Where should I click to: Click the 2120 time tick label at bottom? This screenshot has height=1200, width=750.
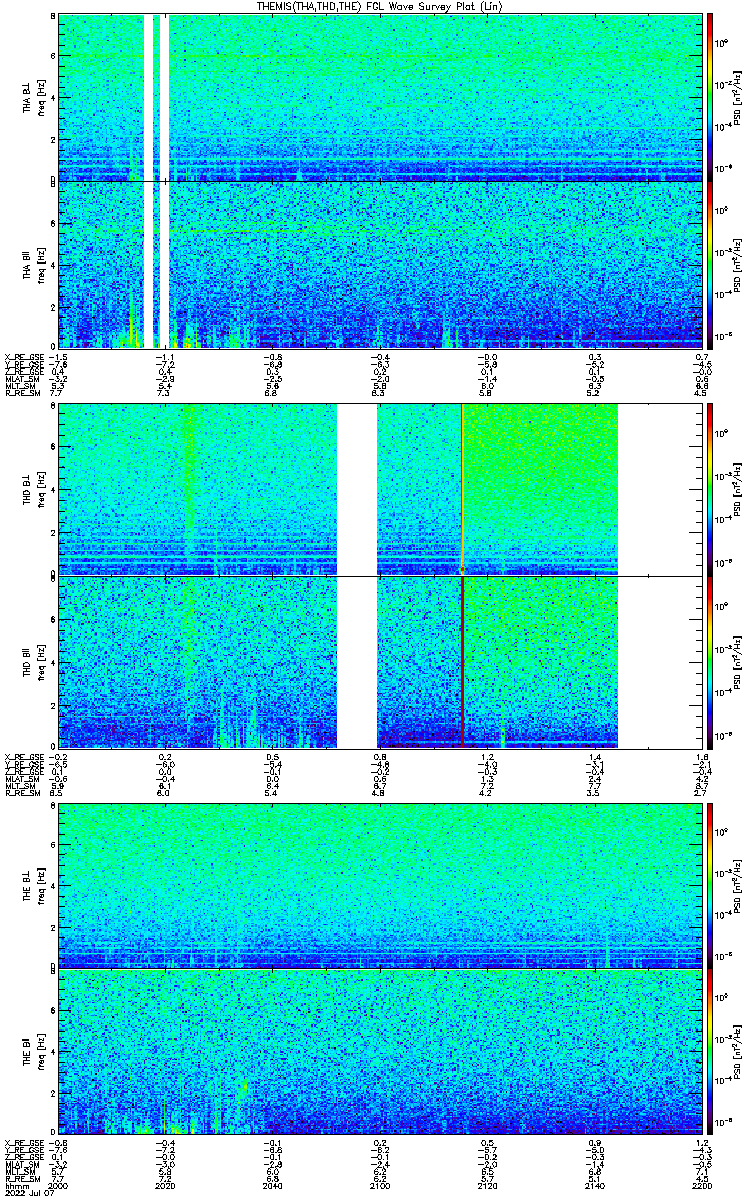pos(487,1184)
